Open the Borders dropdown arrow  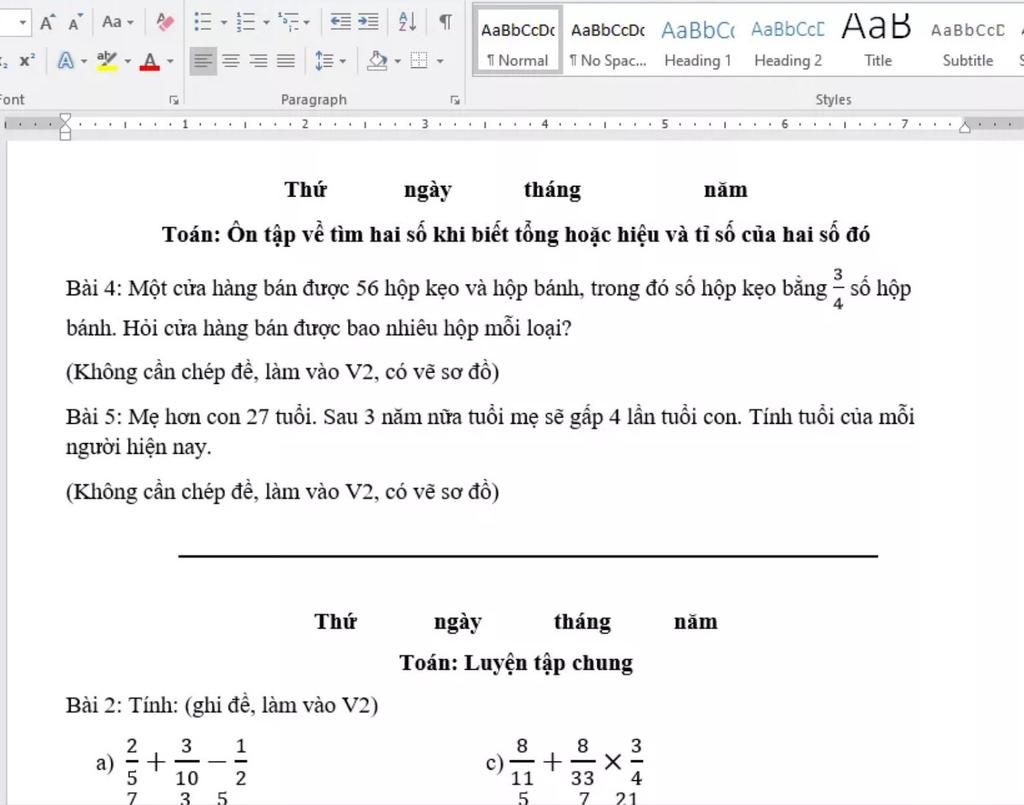click(x=440, y=61)
